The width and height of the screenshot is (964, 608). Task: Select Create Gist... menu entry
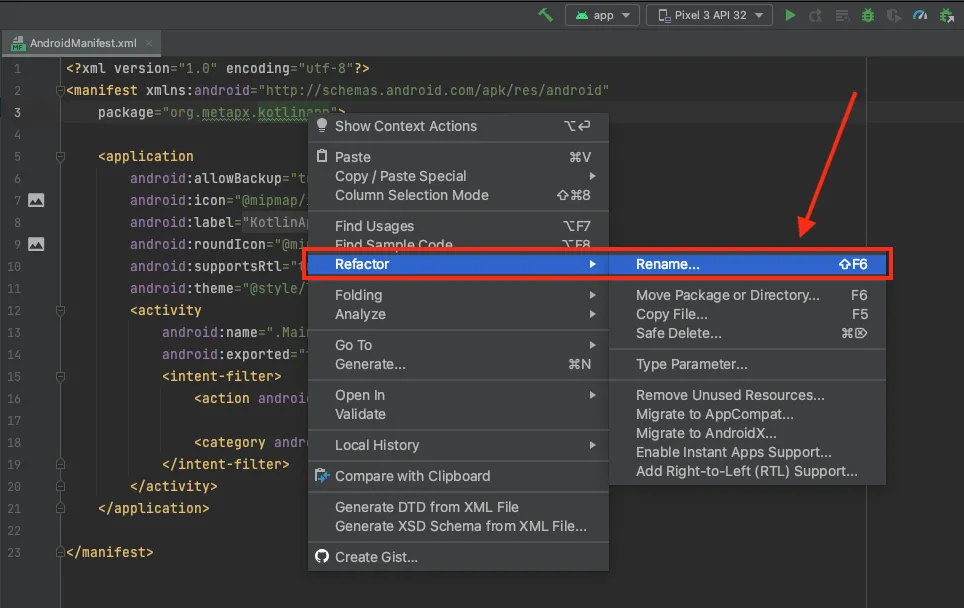tap(458, 557)
